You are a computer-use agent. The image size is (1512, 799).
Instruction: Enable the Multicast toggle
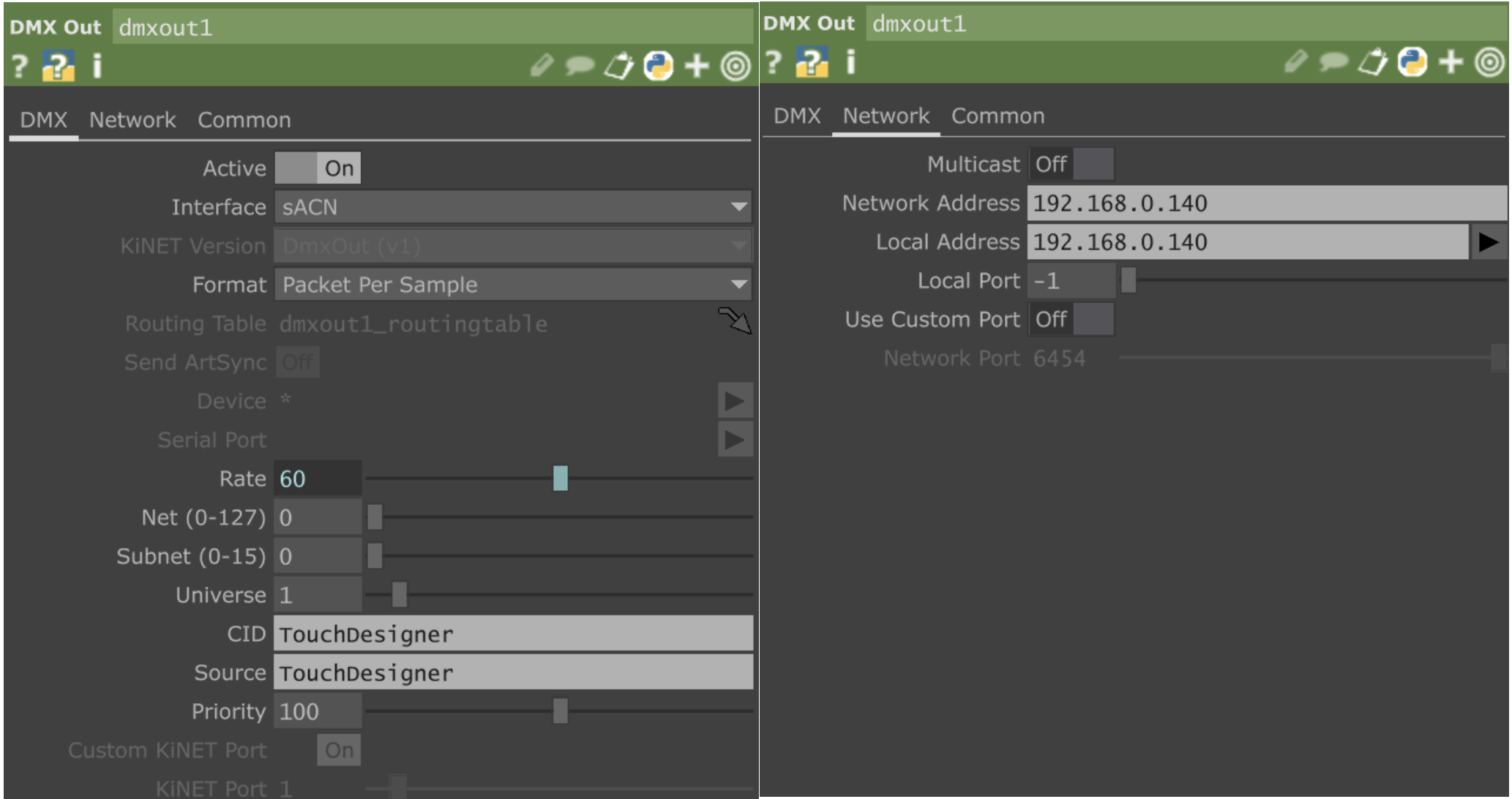pyautogui.click(x=1071, y=164)
